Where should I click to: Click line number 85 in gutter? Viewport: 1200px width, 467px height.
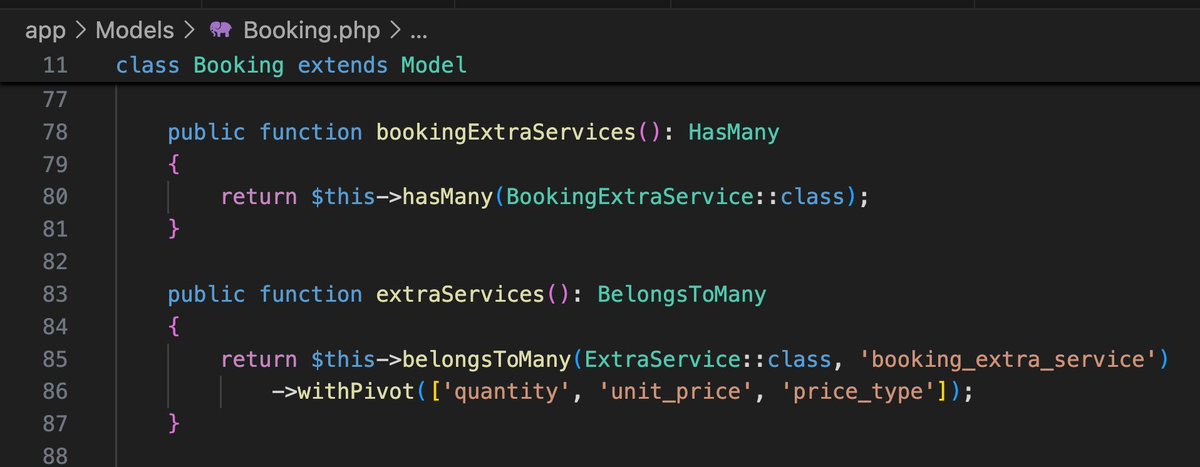pyautogui.click(x=56, y=359)
